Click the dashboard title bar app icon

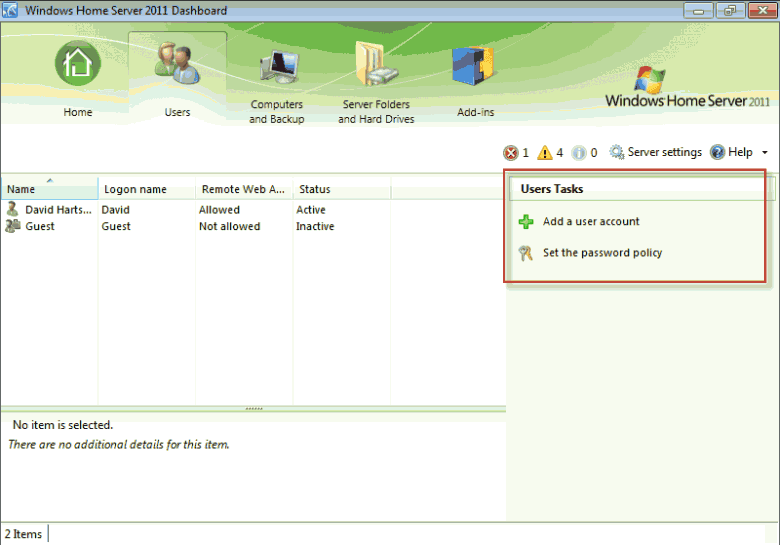pyautogui.click(x=10, y=10)
